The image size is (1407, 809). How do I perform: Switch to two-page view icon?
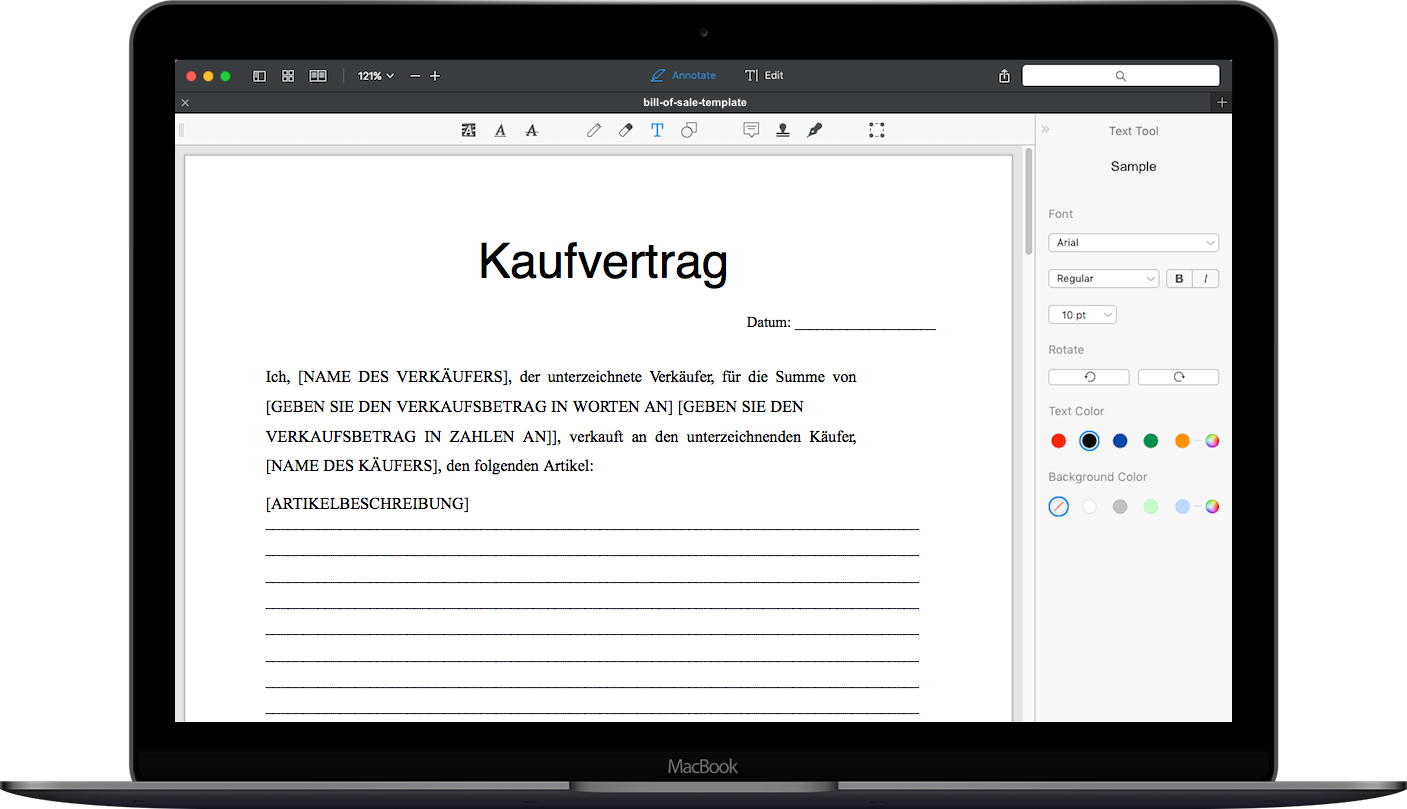point(318,76)
